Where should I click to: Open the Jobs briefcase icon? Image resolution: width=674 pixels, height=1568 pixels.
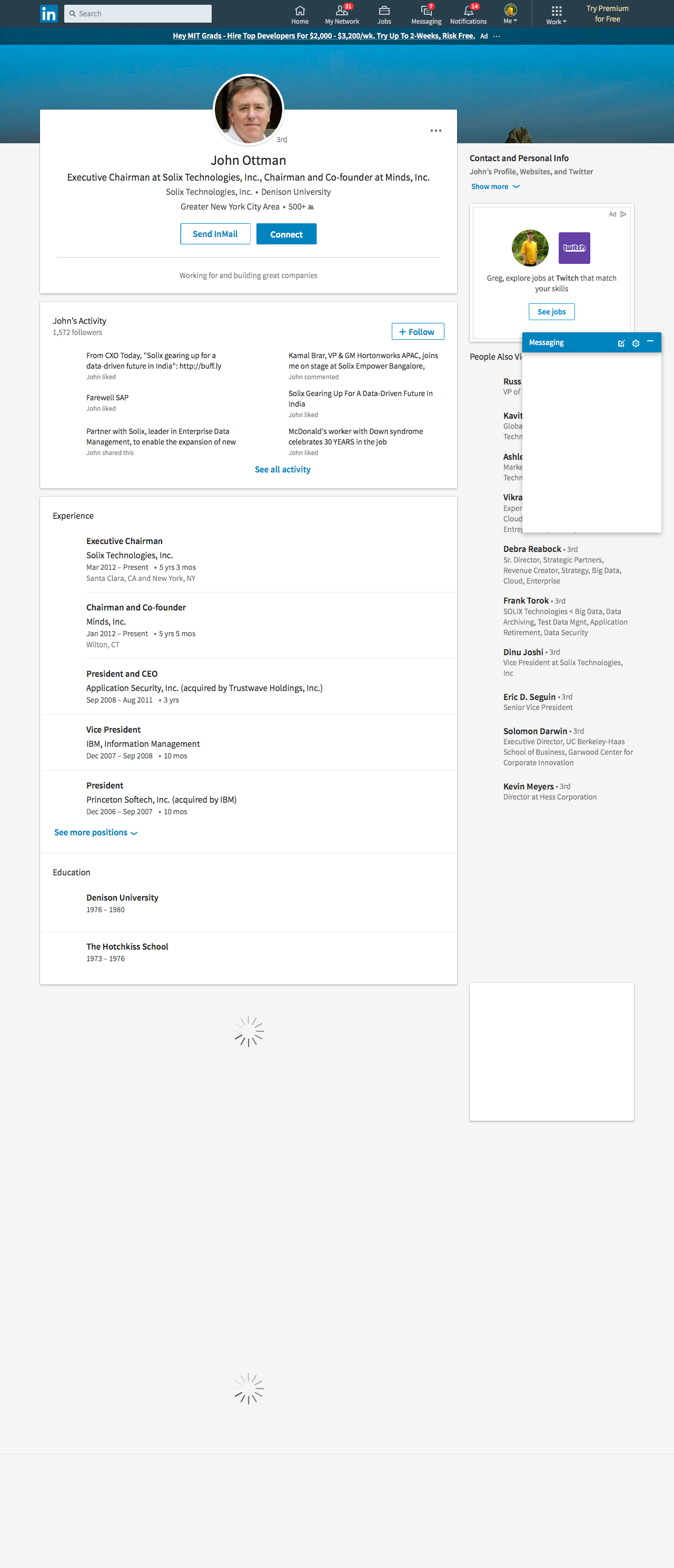click(384, 11)
